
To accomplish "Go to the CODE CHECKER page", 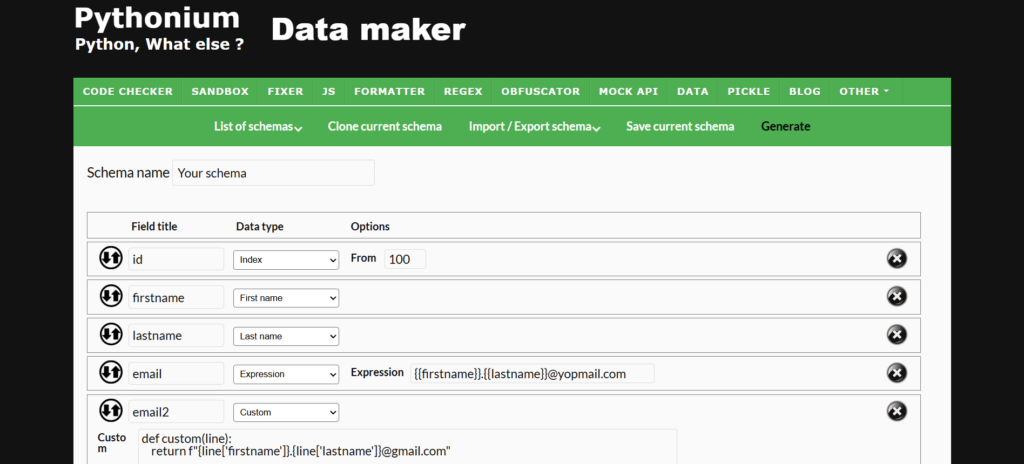I will pos(128,91).
